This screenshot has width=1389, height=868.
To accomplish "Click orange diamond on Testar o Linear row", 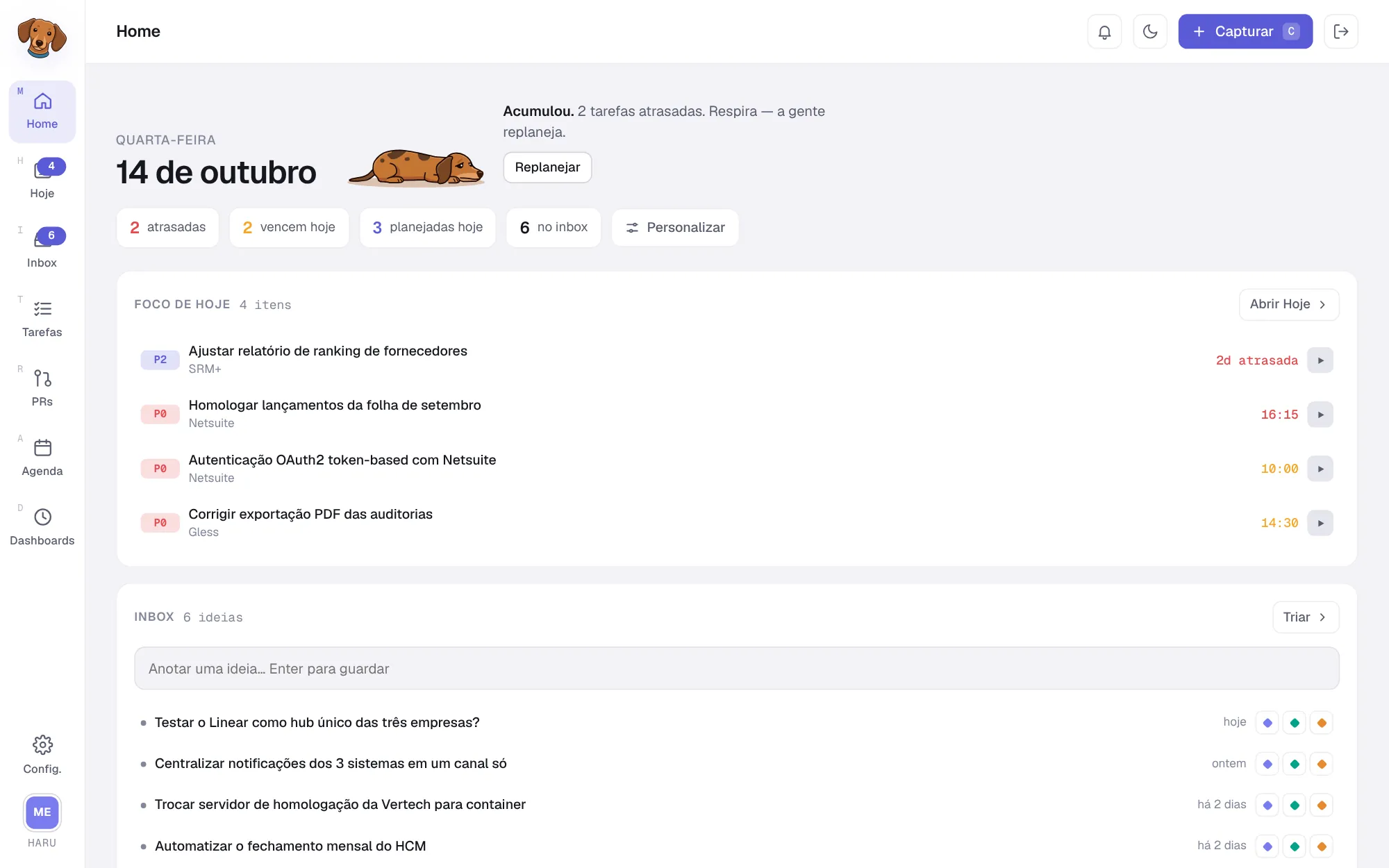I will pos(1322,723).
